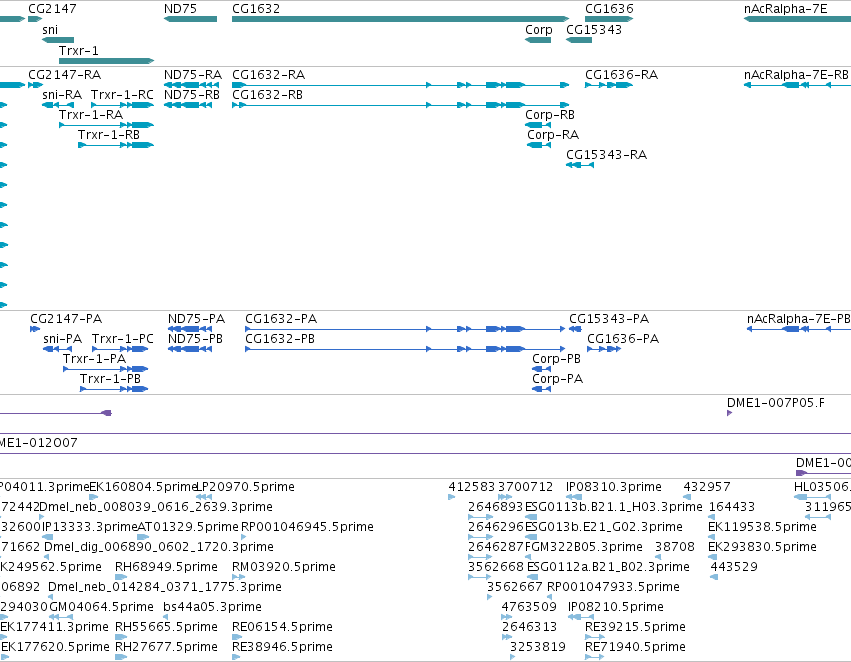Select the CG1632 gene bar

pyautogui.click(x=401, y=19)
